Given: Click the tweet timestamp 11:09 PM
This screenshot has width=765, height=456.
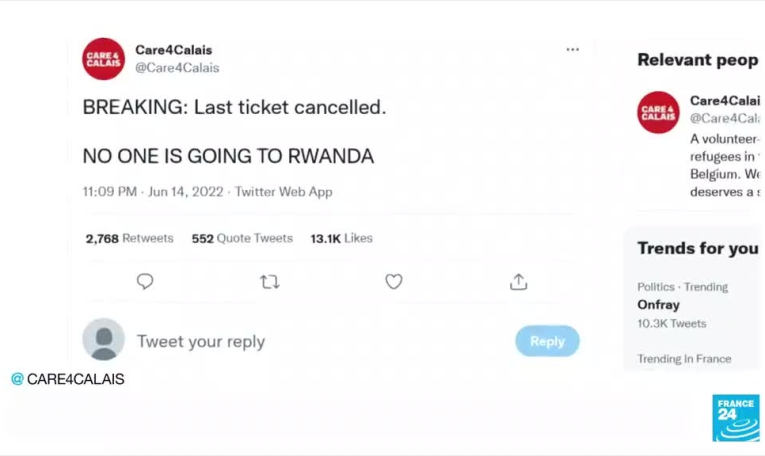Looking at the screenshot, I should (x=109, y=192).
